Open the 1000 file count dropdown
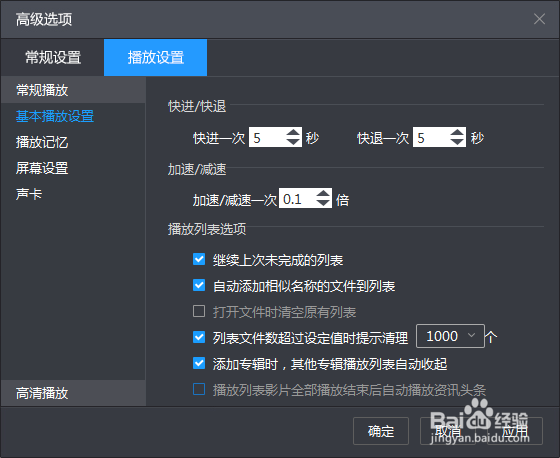The height and width of the screenshot is (458, 560). pos(450,336)
